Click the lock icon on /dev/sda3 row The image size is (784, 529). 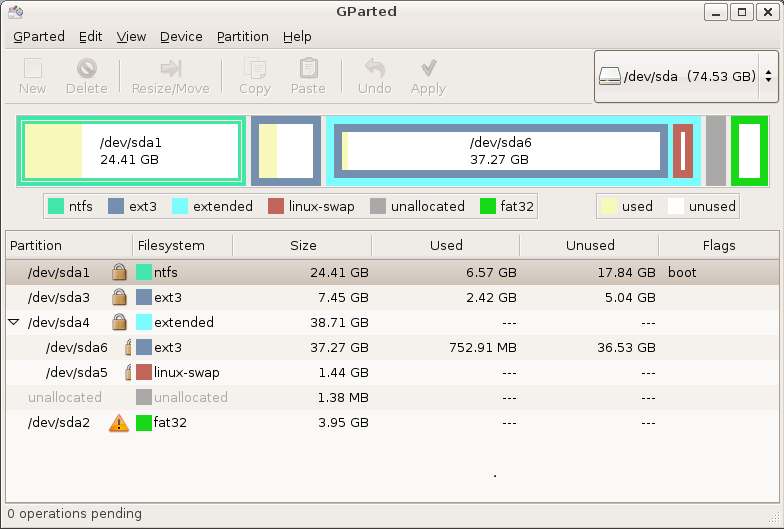point(119,297)
